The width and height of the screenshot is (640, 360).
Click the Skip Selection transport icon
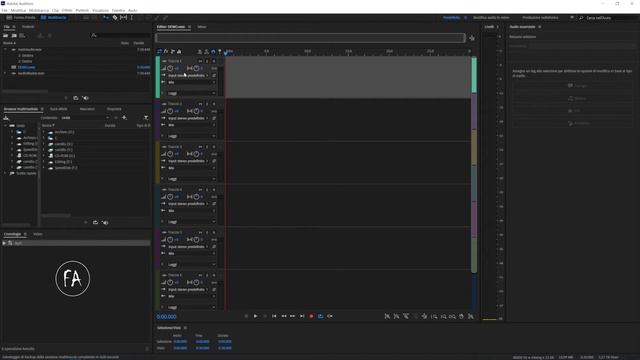[330, 316]
